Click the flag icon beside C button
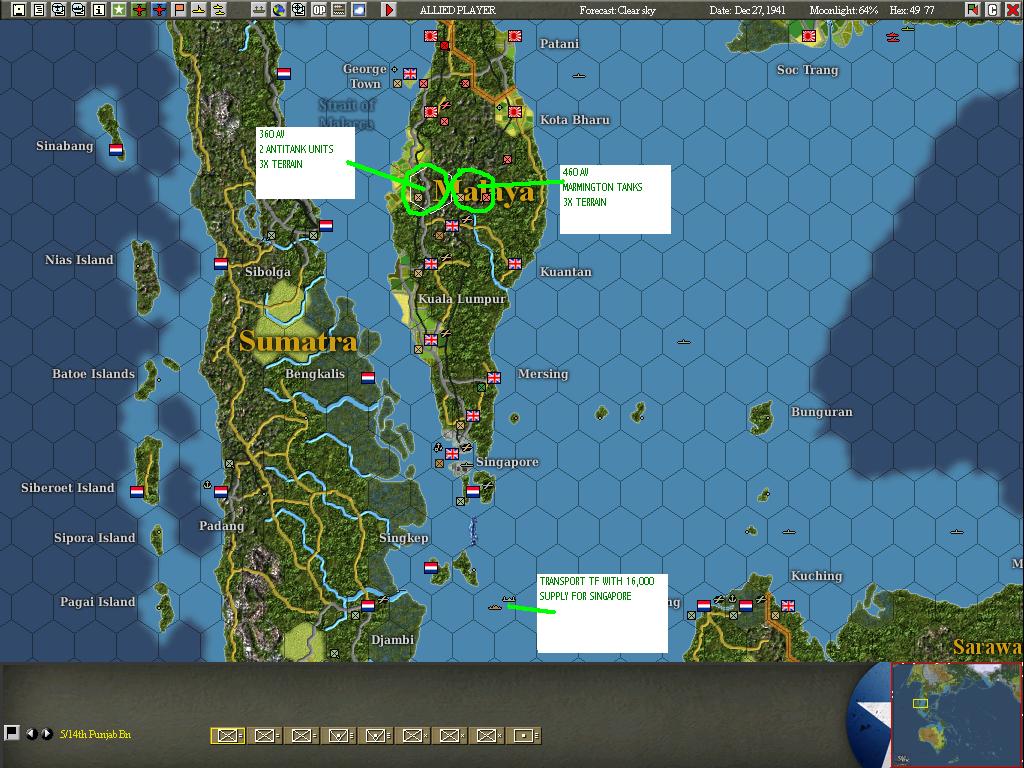Screen dimensions: 1024x768 point(972,10)
